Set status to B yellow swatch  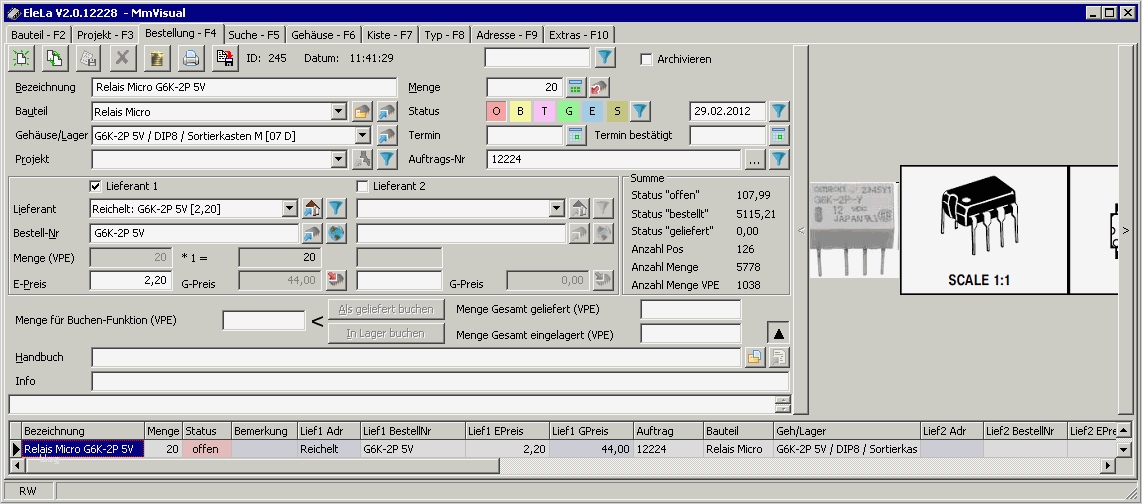click(520, 111)
